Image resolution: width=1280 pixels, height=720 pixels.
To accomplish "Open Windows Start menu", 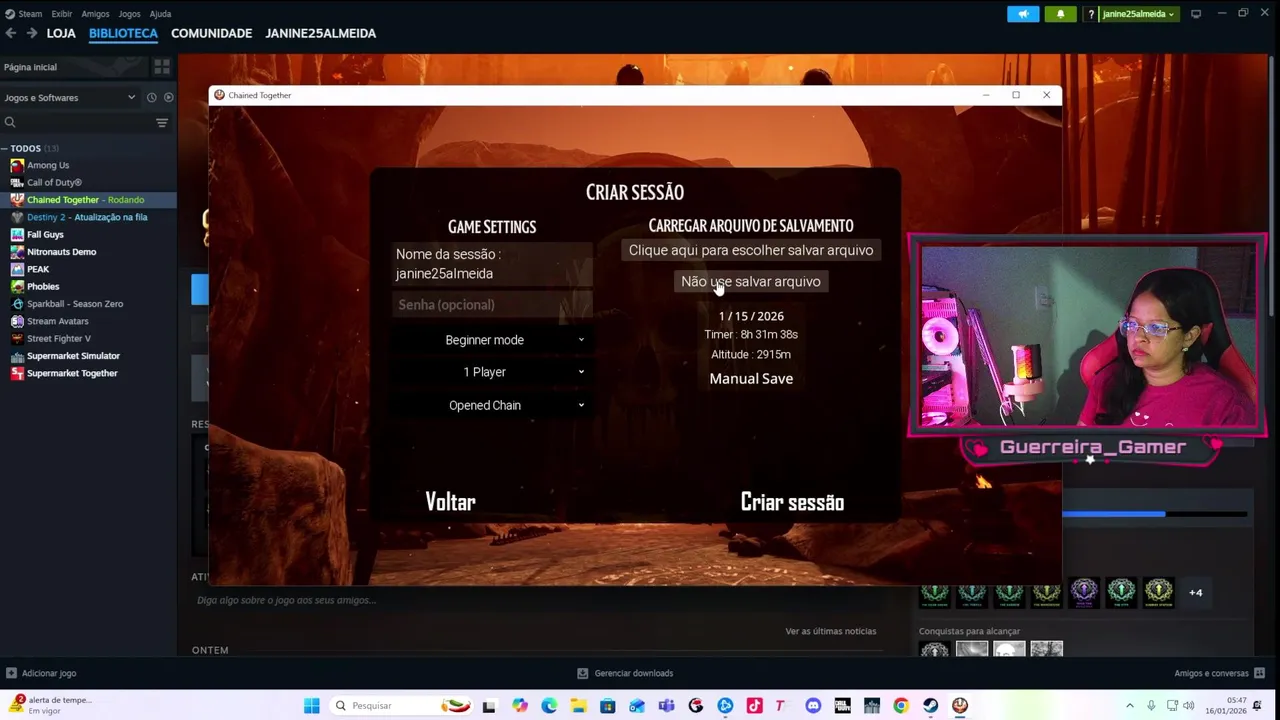I will [x=312, y=706].
